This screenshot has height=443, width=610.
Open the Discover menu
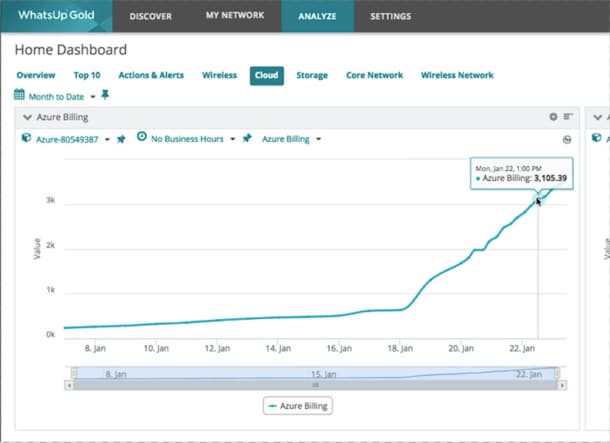[151, 16]
